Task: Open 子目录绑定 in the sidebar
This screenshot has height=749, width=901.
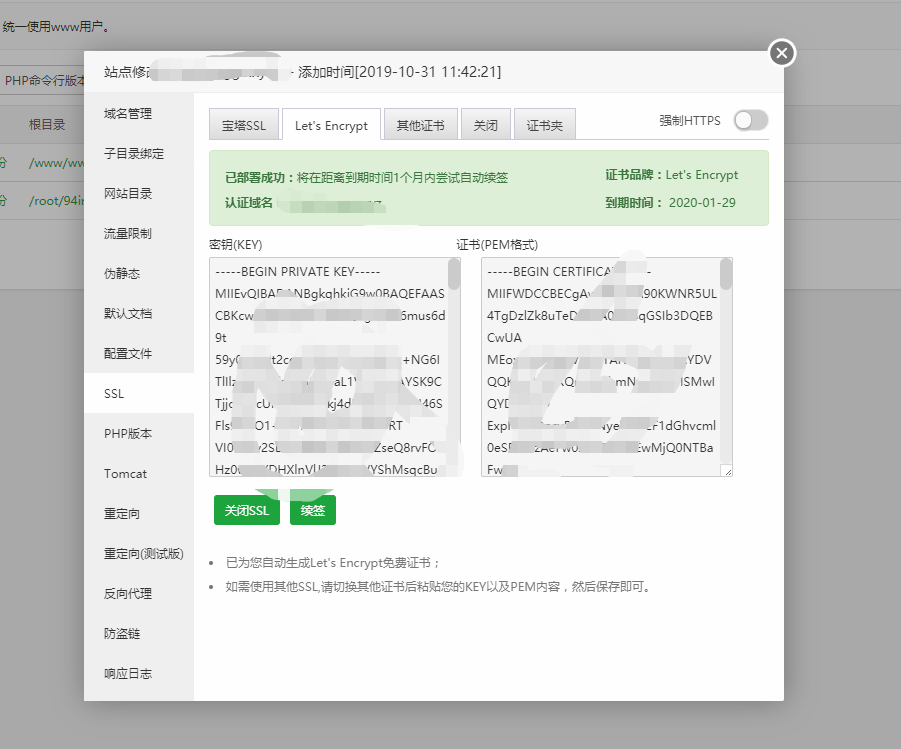Action: point(138,153)
